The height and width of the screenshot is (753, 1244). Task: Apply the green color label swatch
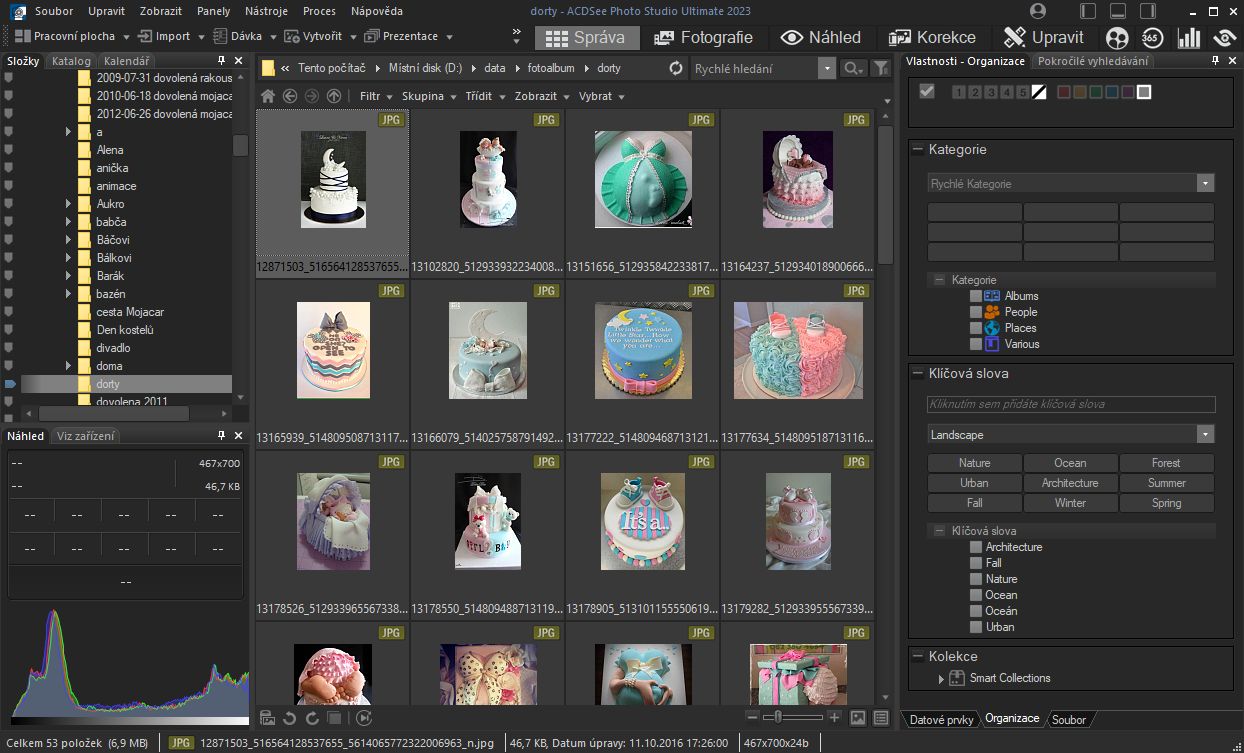(1096, 92)
